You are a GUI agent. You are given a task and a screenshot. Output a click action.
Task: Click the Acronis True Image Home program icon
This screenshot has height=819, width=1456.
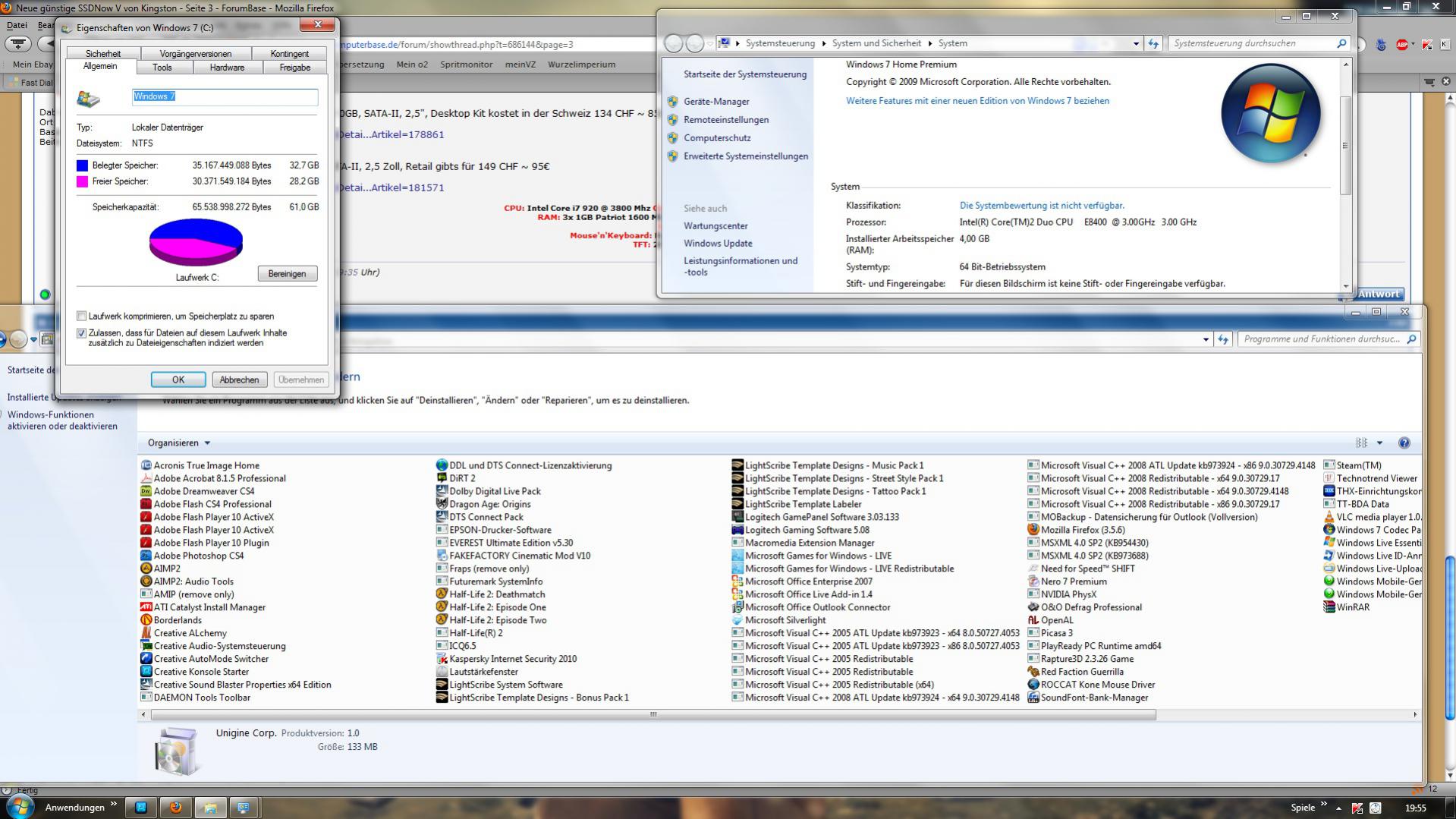tap(146, 465)
